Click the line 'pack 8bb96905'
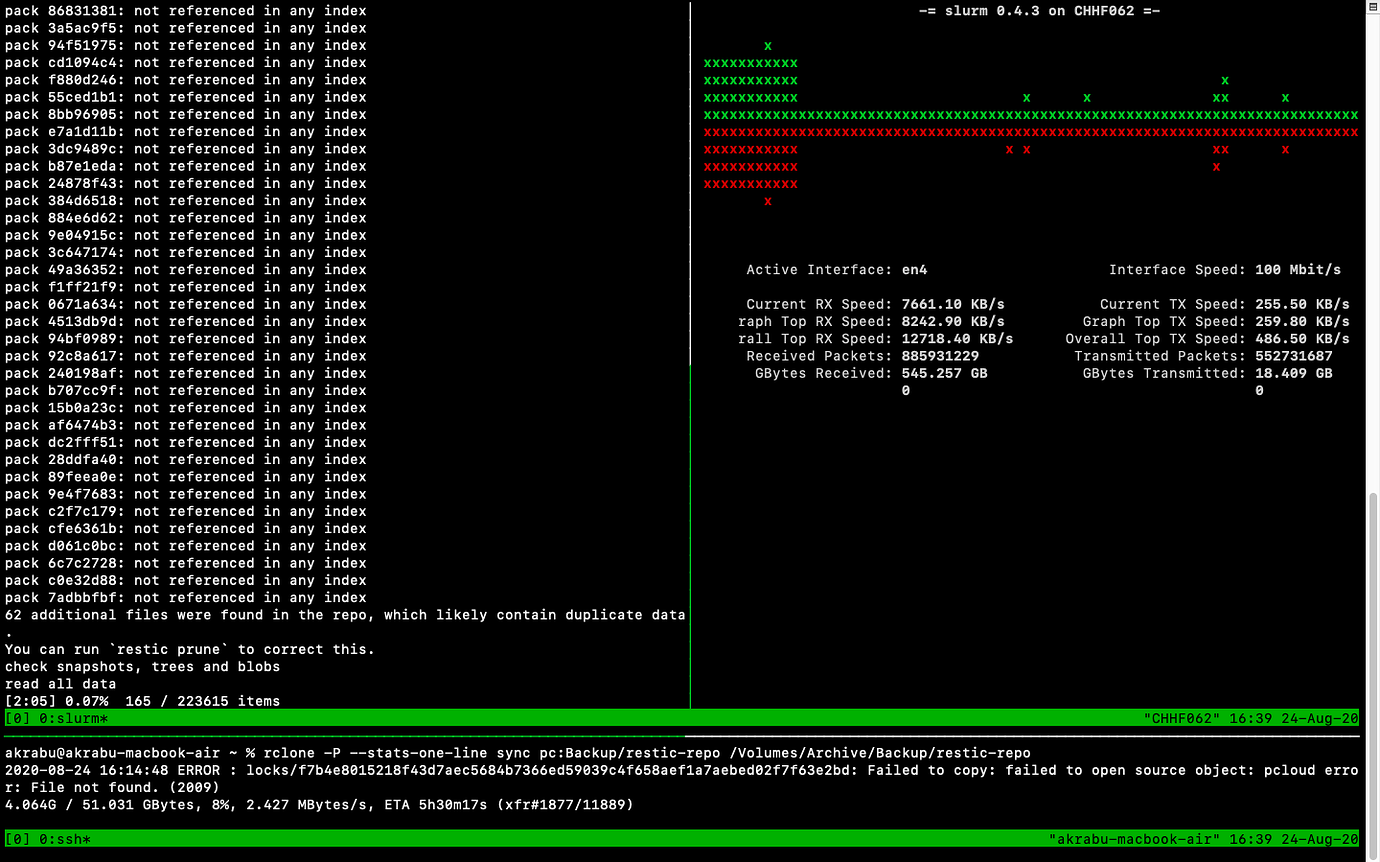1380x862 pixels. click(x=186, y=114)
